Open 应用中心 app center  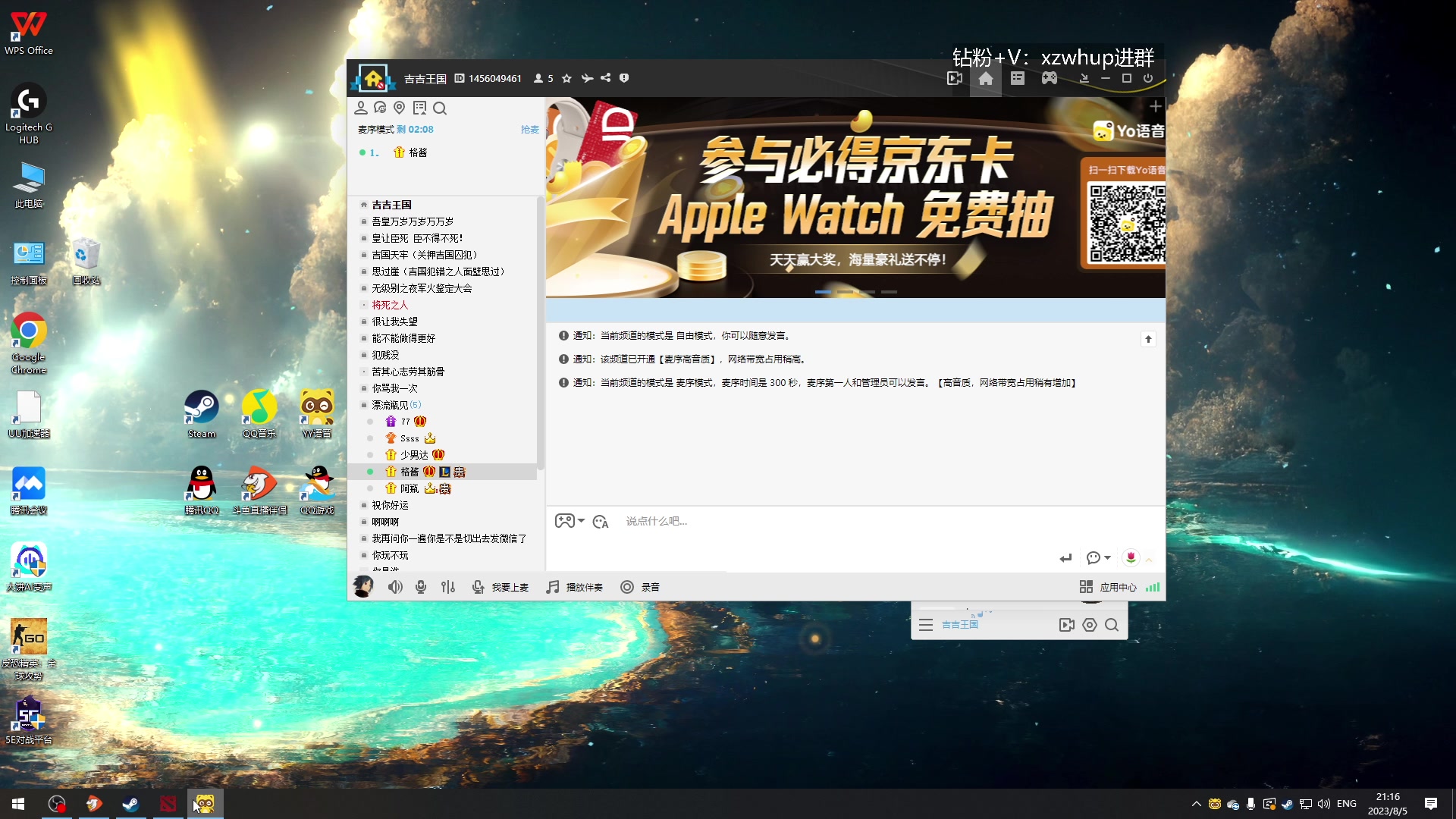pyautogui.click(x=1108, y=587)
